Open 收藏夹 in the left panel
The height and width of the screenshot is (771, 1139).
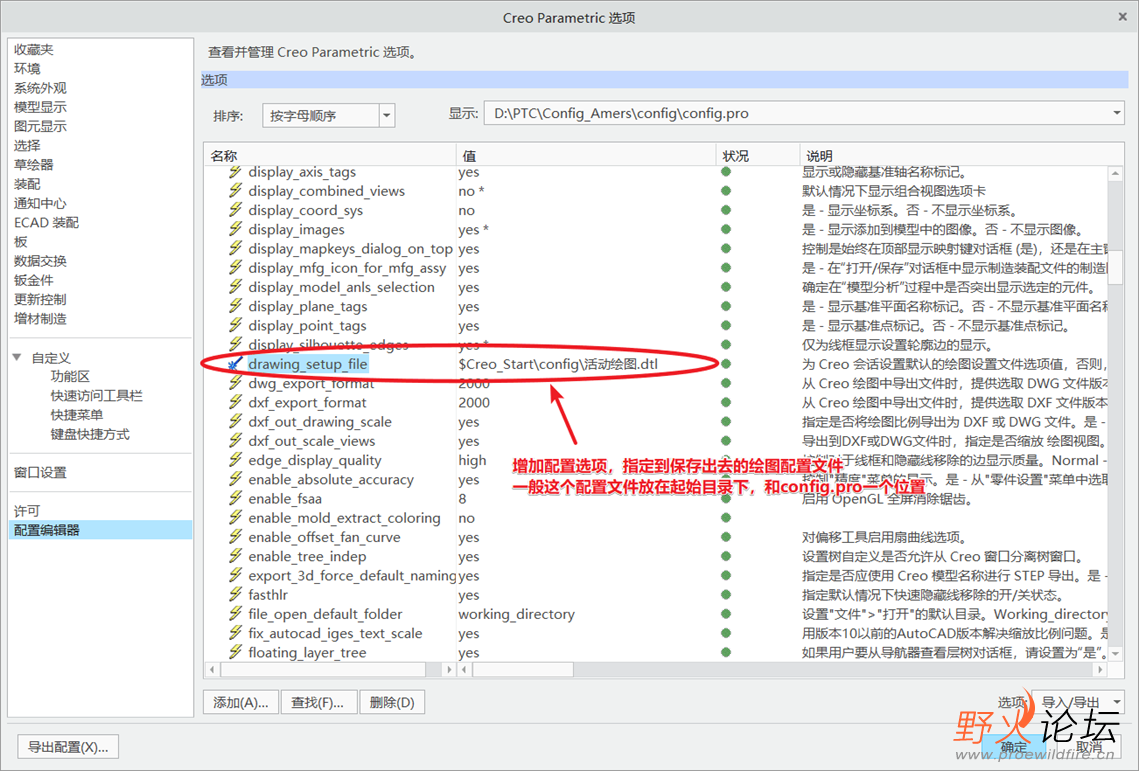point(33,49)
